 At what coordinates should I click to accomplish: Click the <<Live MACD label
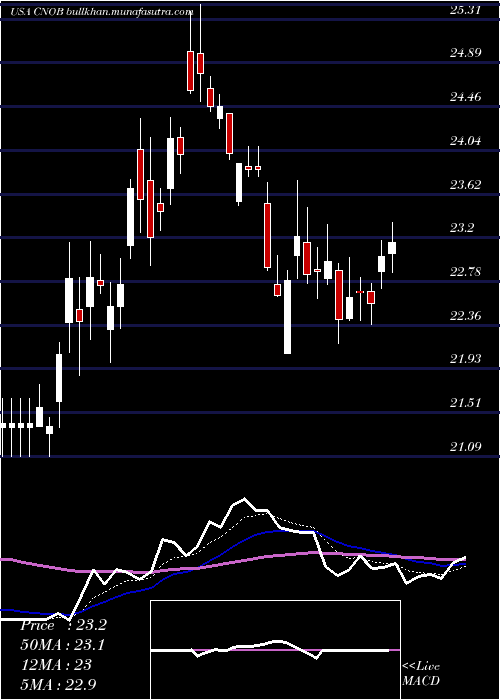421,673
